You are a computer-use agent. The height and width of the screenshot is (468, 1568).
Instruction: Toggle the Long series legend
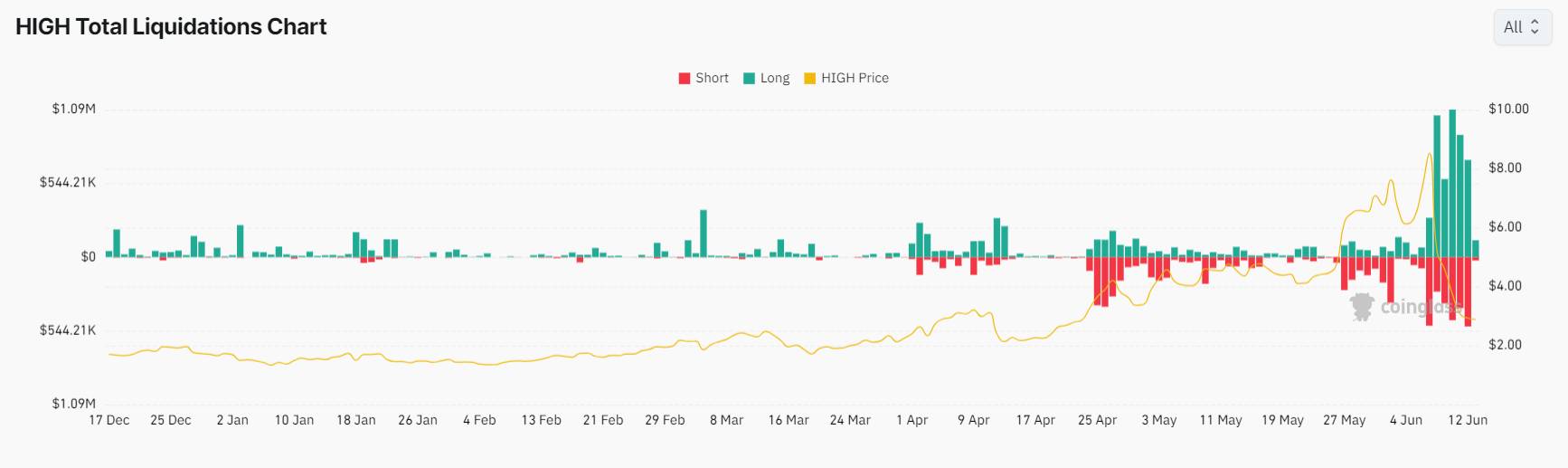(766, 78)
